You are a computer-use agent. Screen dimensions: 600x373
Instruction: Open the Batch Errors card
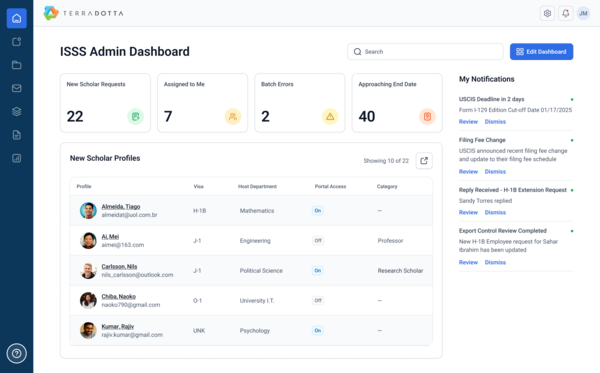tap(300, 103)
